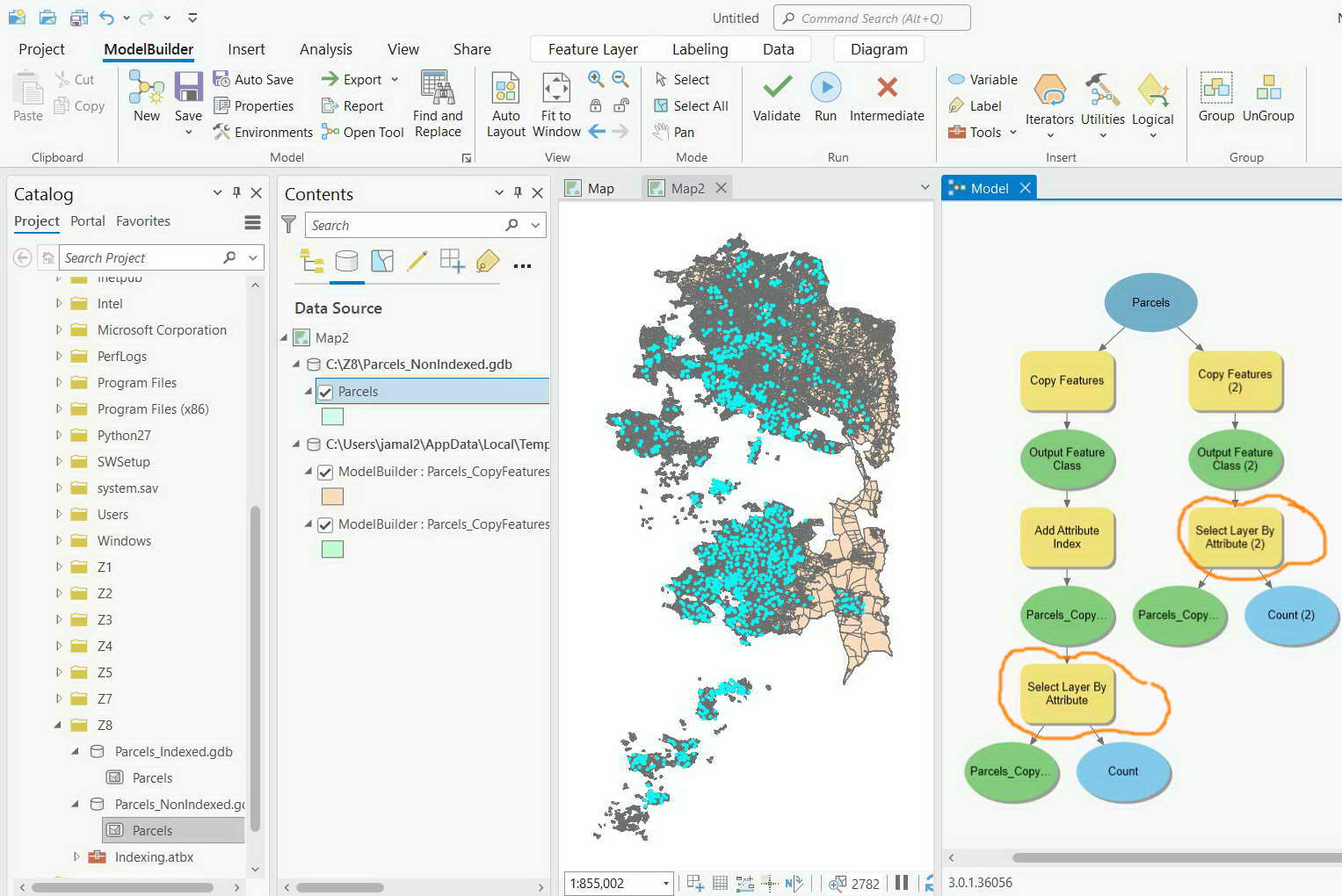Viewport: 1342px width, 896px height.
Task: Expand the Indexing.atbx toolbox
Action: tap(76, 856)
